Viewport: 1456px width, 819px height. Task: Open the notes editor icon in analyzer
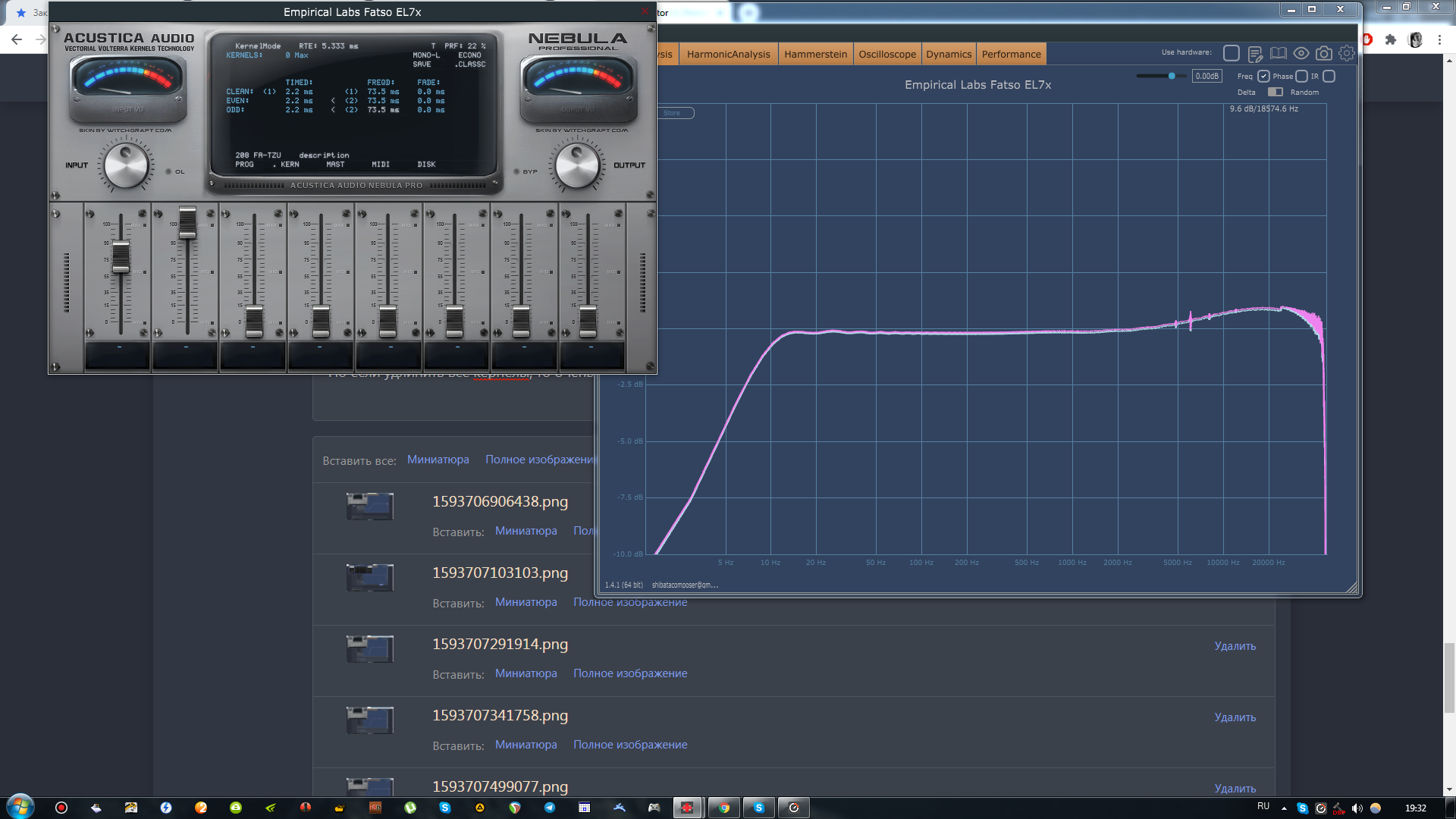coord(1255,54)
